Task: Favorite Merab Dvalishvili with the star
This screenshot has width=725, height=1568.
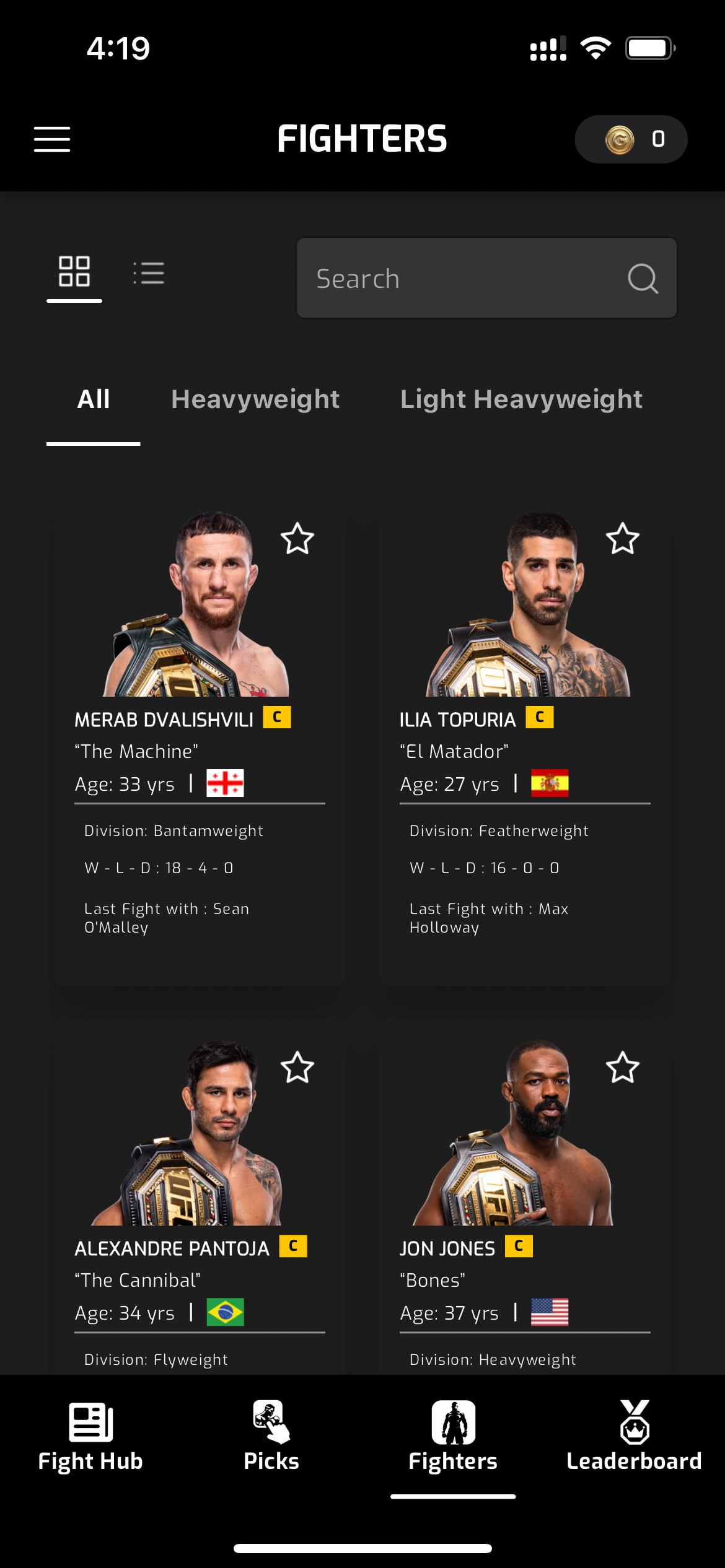Action: pyautogui.click(x=297, y=538)
